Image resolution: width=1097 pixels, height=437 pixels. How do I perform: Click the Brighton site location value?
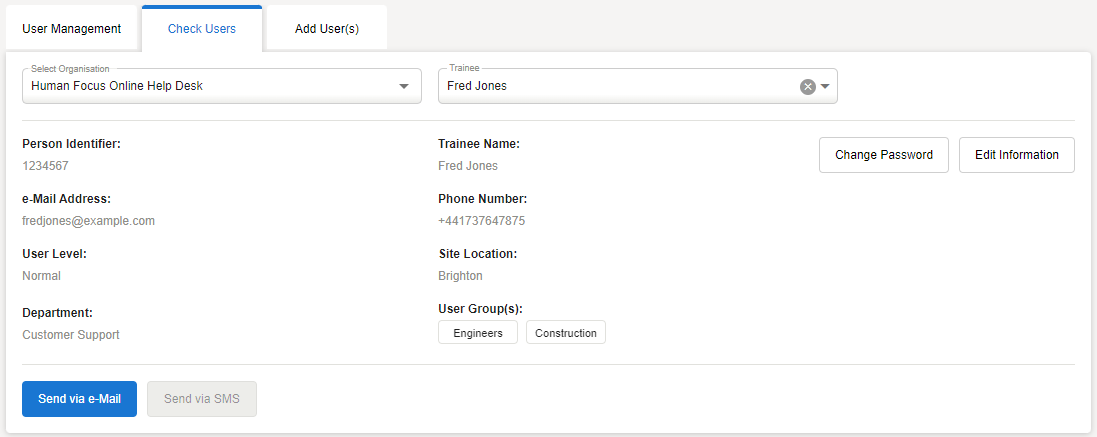pyautogui.click(x=460, y=276)
